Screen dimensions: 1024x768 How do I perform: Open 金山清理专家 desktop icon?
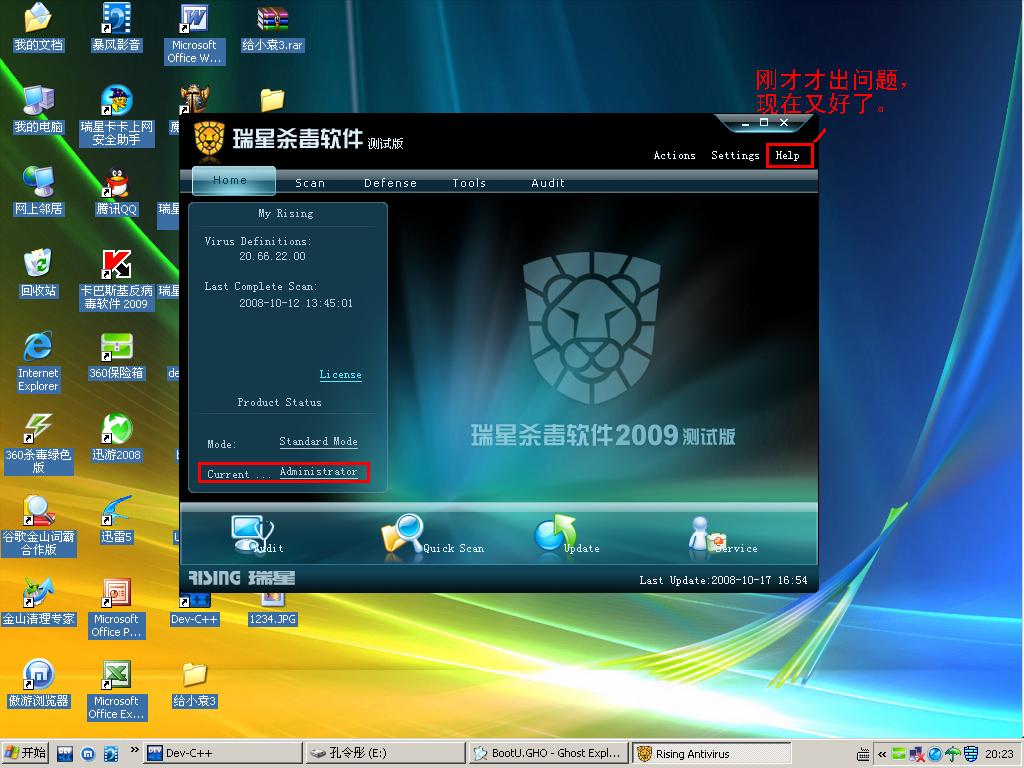(x=38, y=601)
